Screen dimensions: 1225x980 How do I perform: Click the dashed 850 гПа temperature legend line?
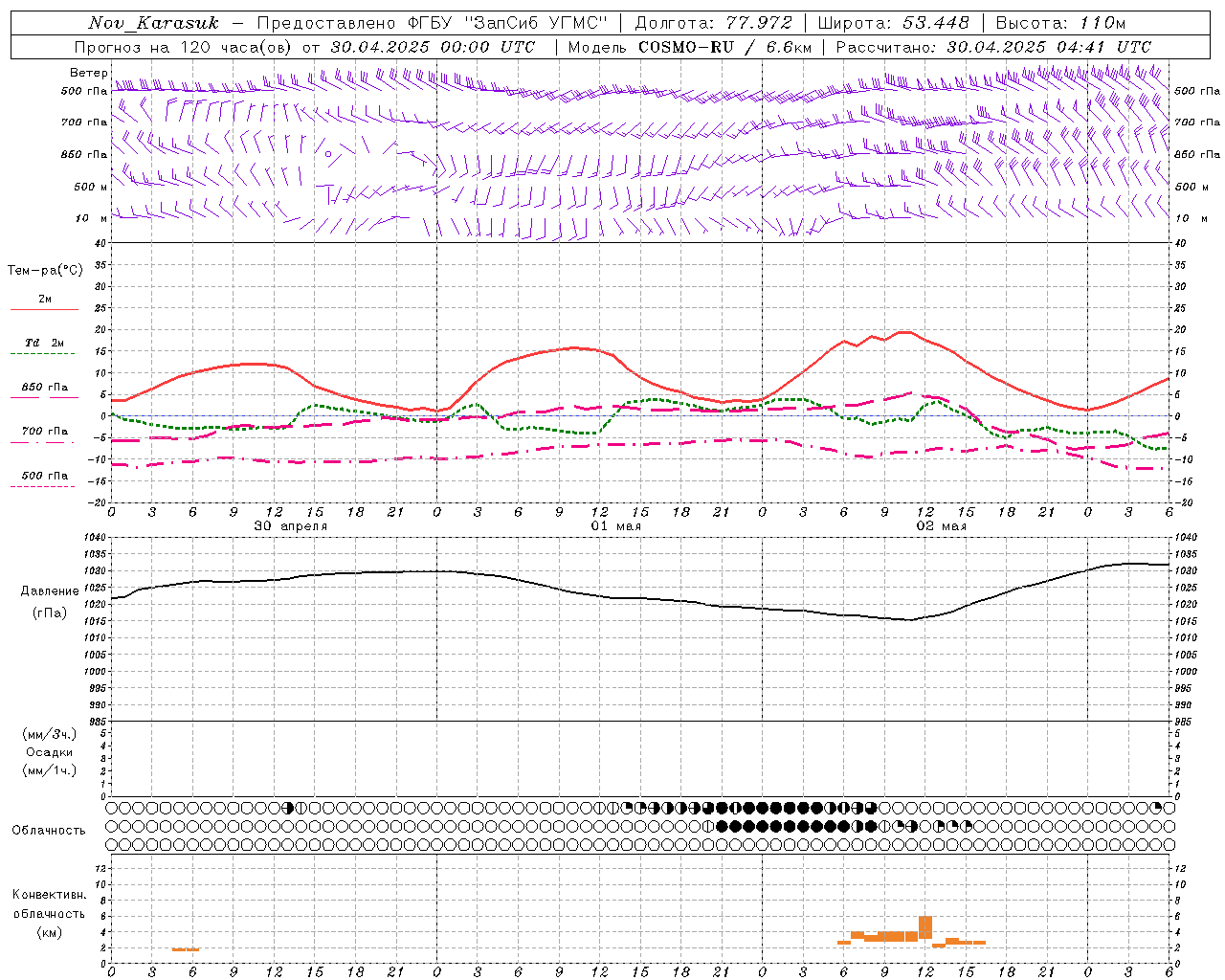45,397
